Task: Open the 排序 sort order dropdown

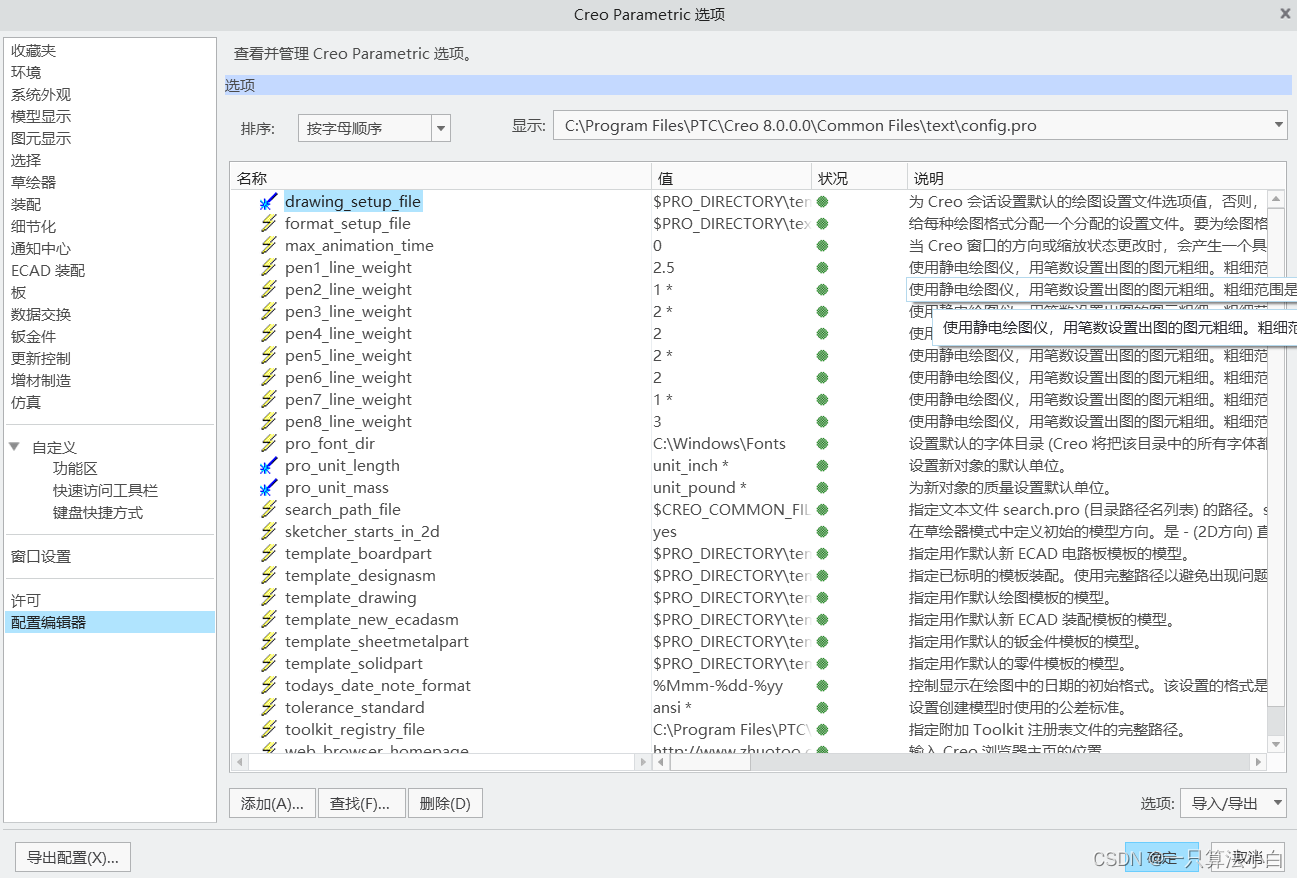Action: (x=441, y=128)
